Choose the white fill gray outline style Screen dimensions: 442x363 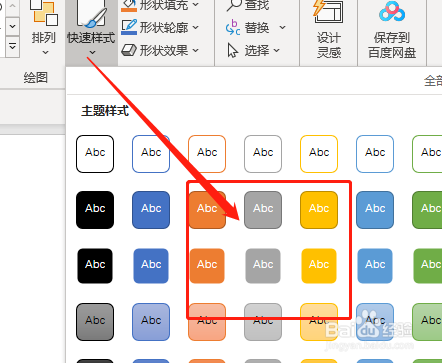point(263,154)
